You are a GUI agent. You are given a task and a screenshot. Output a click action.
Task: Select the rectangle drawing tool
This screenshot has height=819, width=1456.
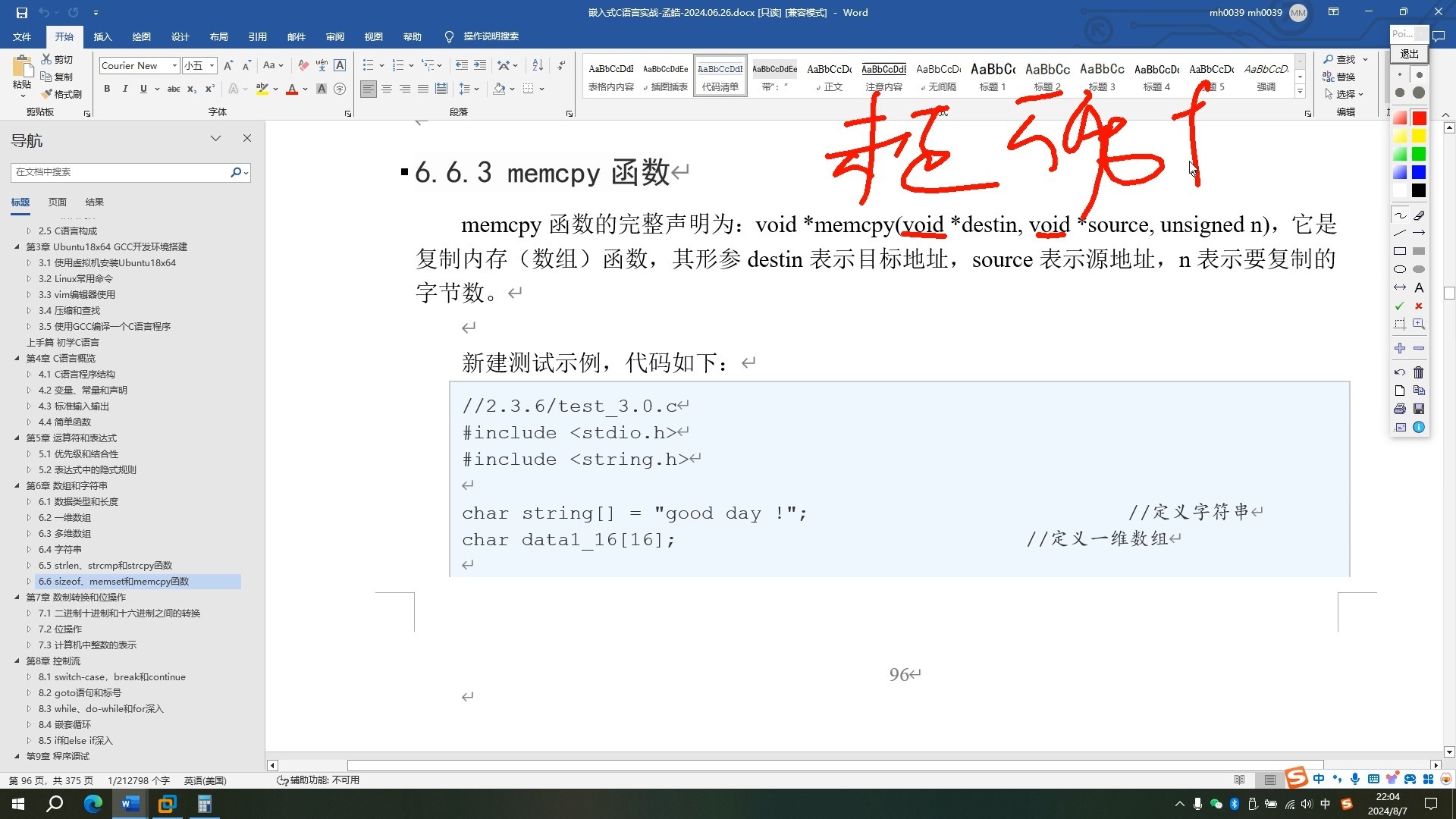coord(1399,250)
